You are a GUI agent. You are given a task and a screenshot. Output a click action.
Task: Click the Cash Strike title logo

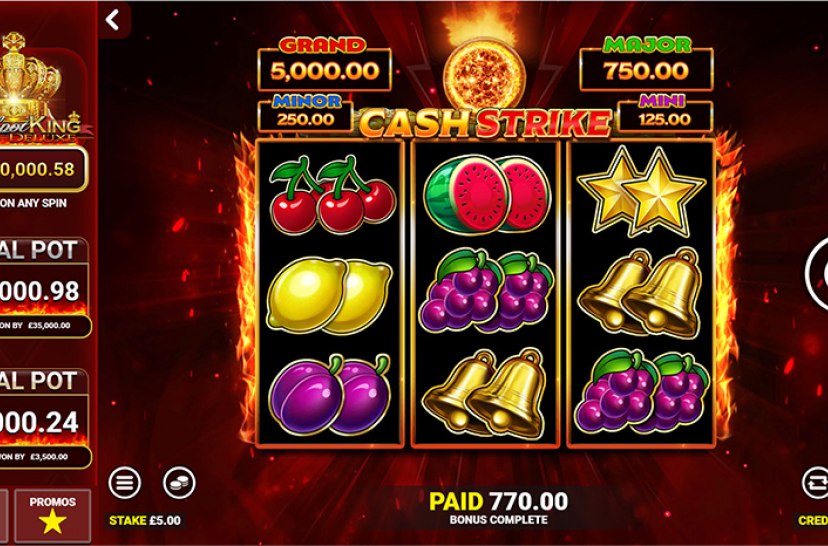pyautogui.click(x=485, y=123)
